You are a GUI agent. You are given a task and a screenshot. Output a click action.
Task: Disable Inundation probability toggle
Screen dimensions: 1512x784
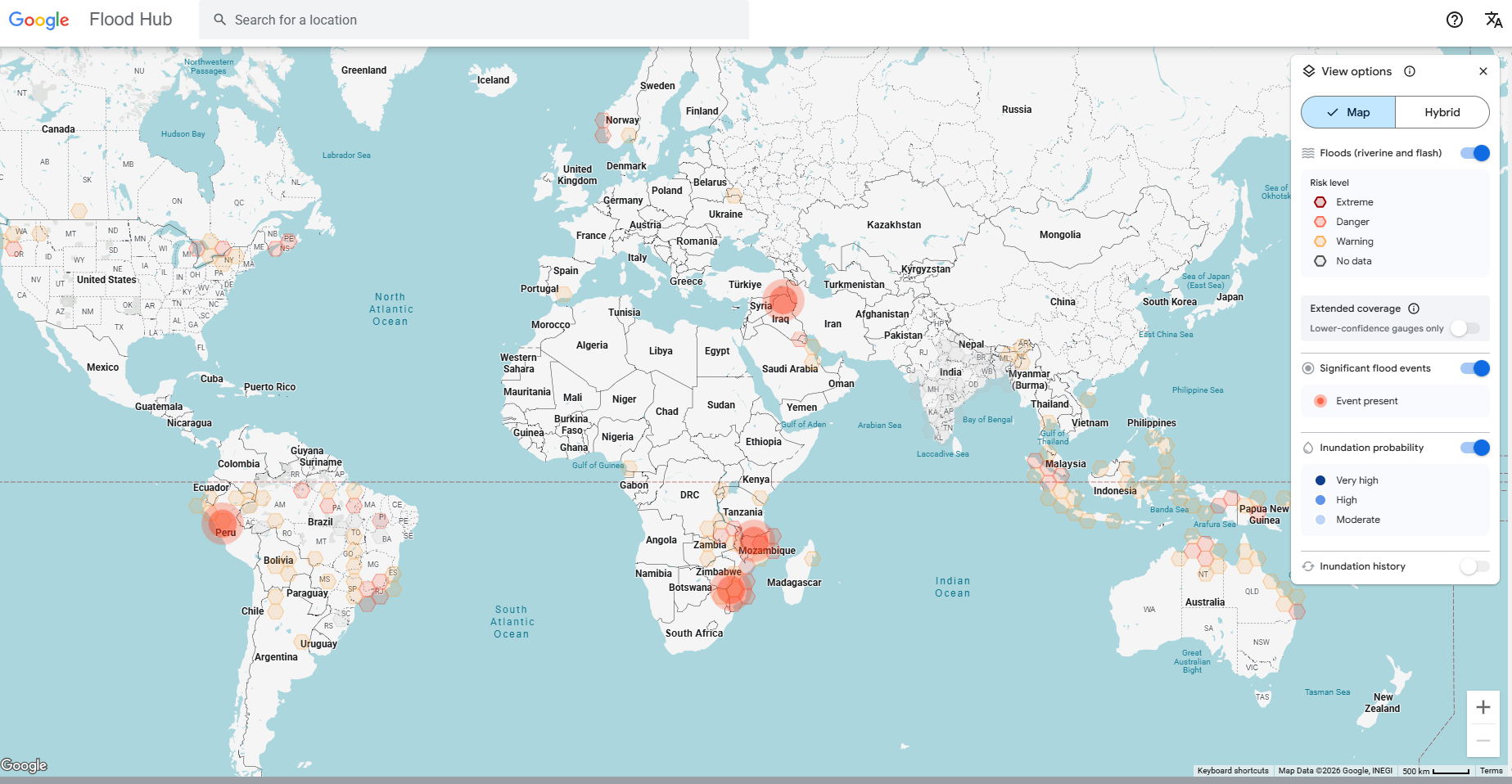tap(1474, 448)
